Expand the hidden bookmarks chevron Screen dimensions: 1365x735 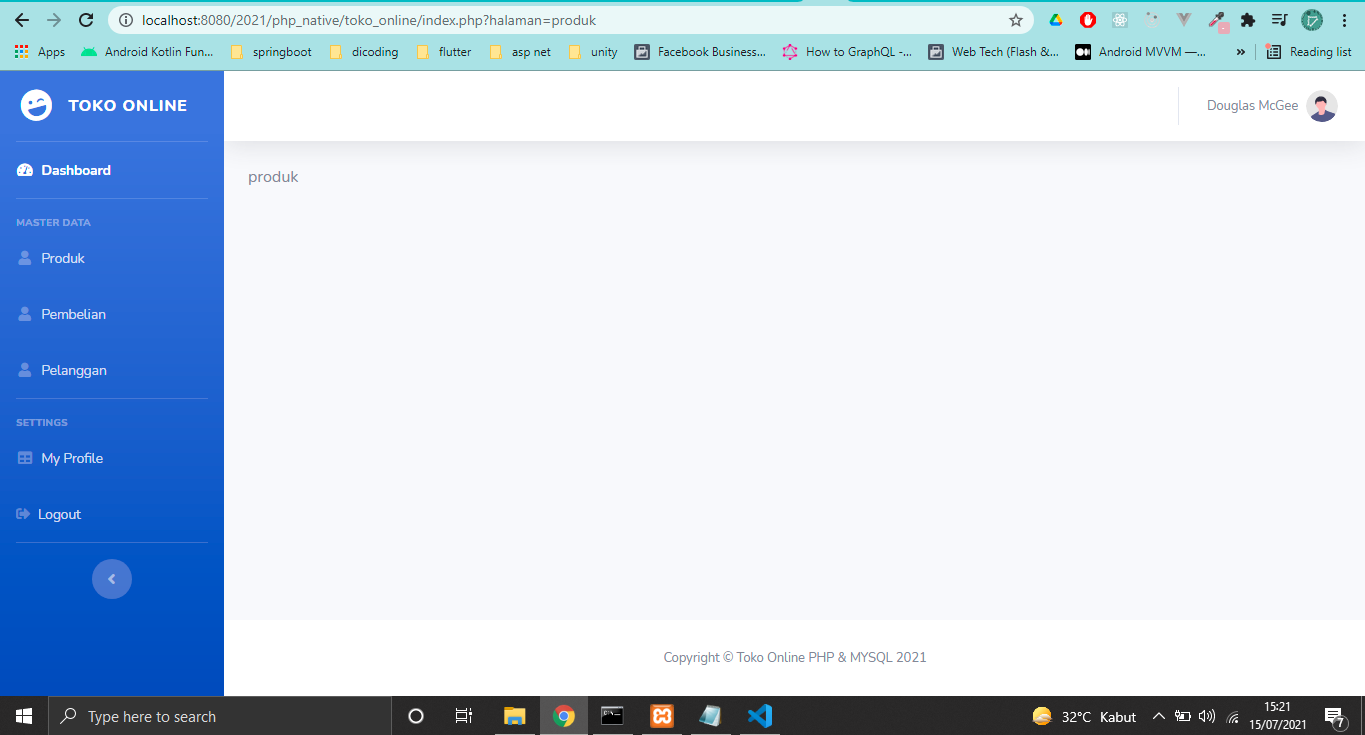tap(1240, 52)
